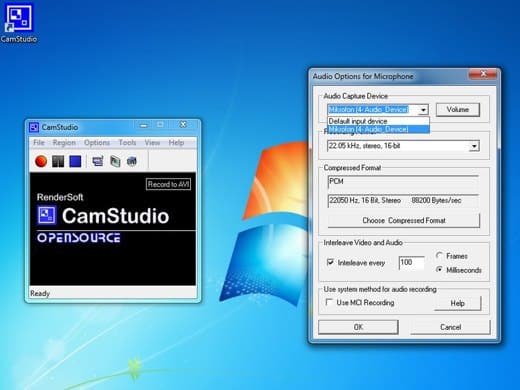Expand the Recording Format dropdown arrow

474,146
